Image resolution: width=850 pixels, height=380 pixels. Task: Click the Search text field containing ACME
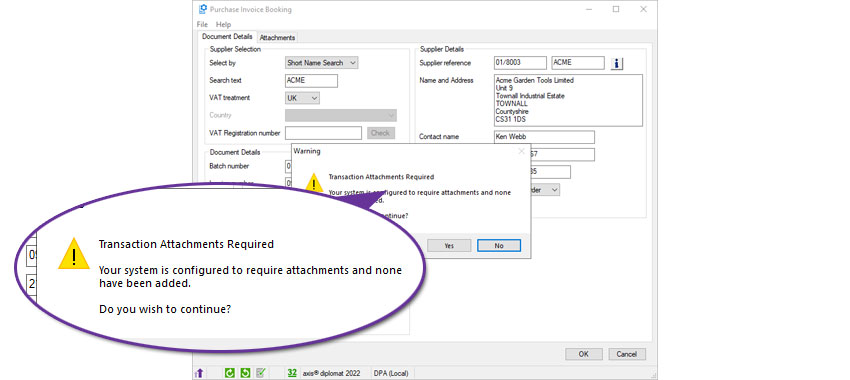tap(311, 80)
